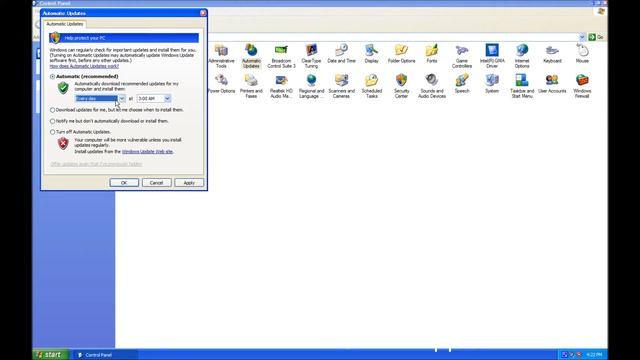Close the Automatic Updates dialog
The height and width of the screenshot is (360, 640).
[203, 13]
